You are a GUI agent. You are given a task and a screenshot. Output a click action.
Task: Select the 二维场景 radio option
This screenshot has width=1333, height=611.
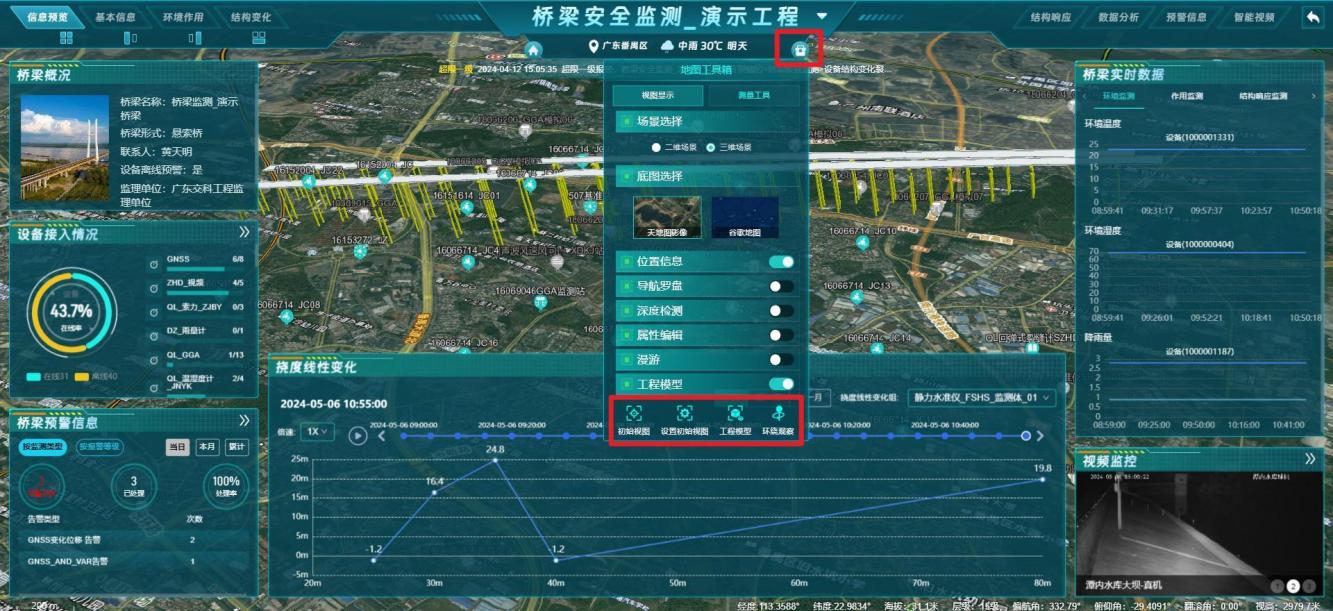point(657,147)
